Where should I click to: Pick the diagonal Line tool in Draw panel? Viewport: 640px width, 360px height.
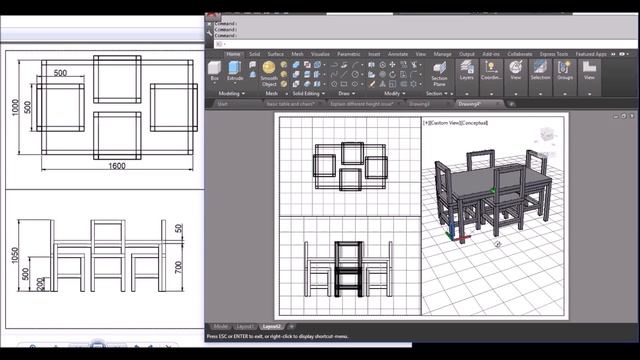[x=344, y=74]
